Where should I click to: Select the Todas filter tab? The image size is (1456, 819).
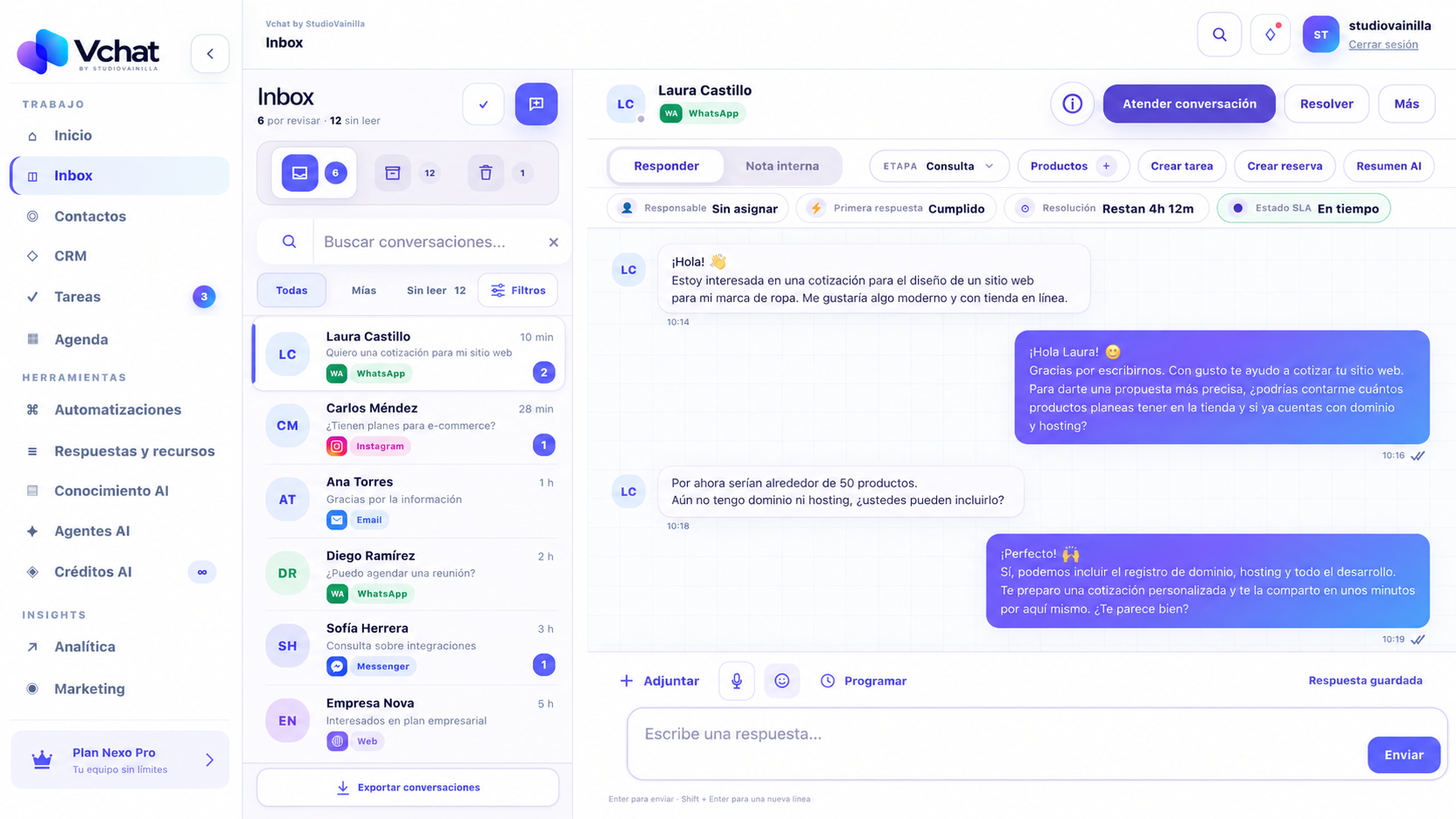(x=292, y=290)
